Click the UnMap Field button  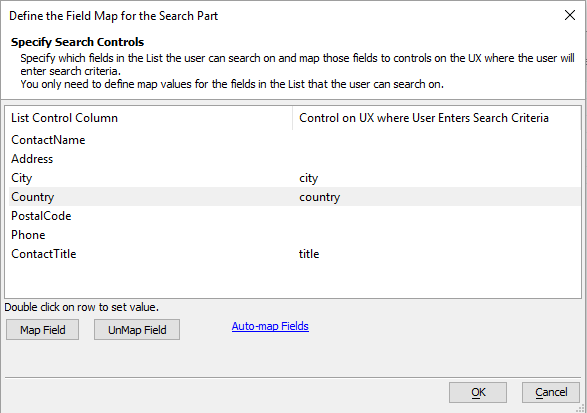[137, 330]
